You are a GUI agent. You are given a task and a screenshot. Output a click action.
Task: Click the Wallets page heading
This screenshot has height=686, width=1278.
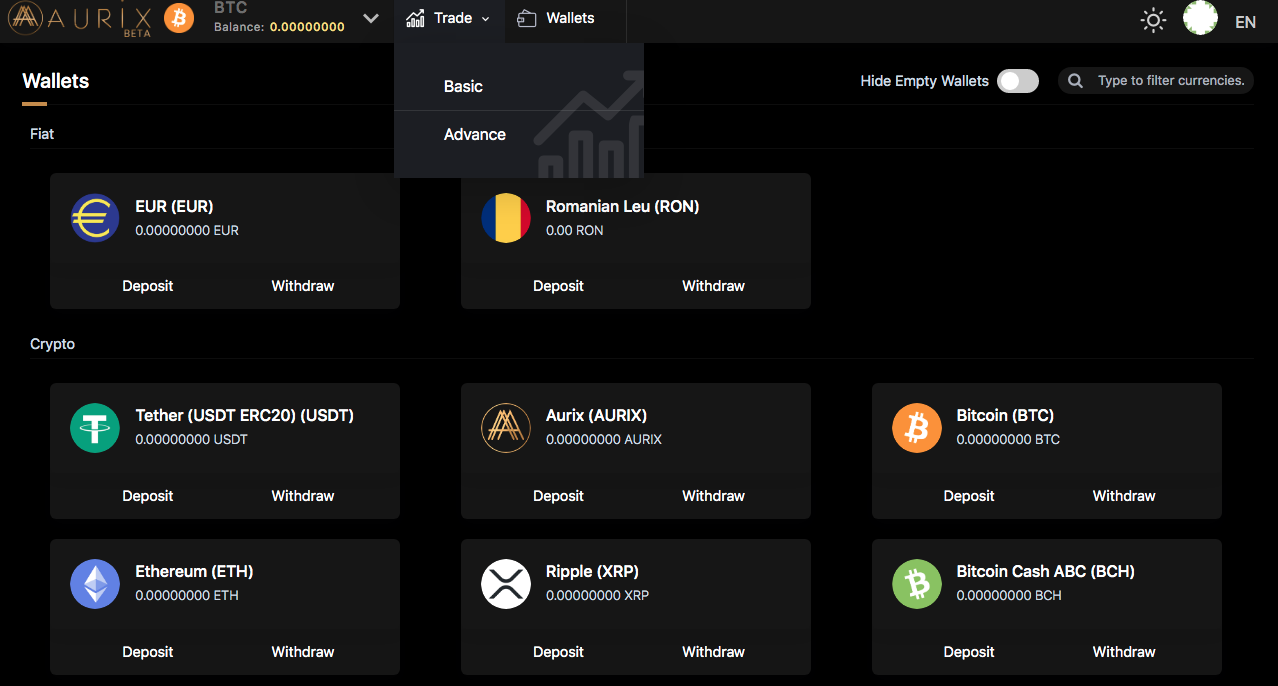coord(56,81)
